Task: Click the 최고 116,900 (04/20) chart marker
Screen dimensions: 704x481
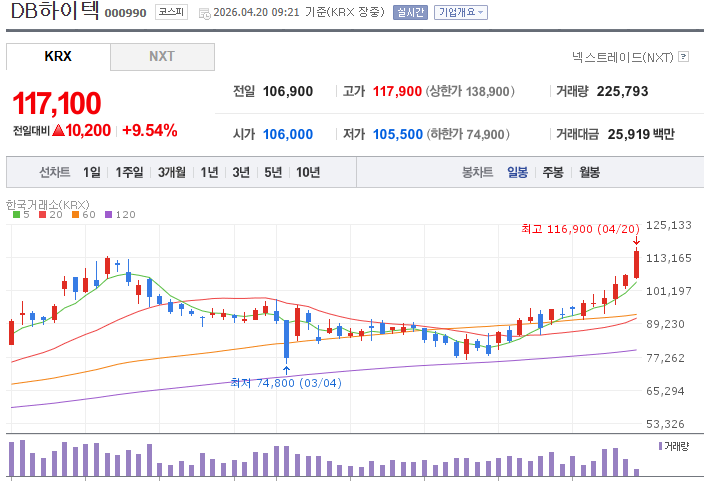Action: point(581,229)
